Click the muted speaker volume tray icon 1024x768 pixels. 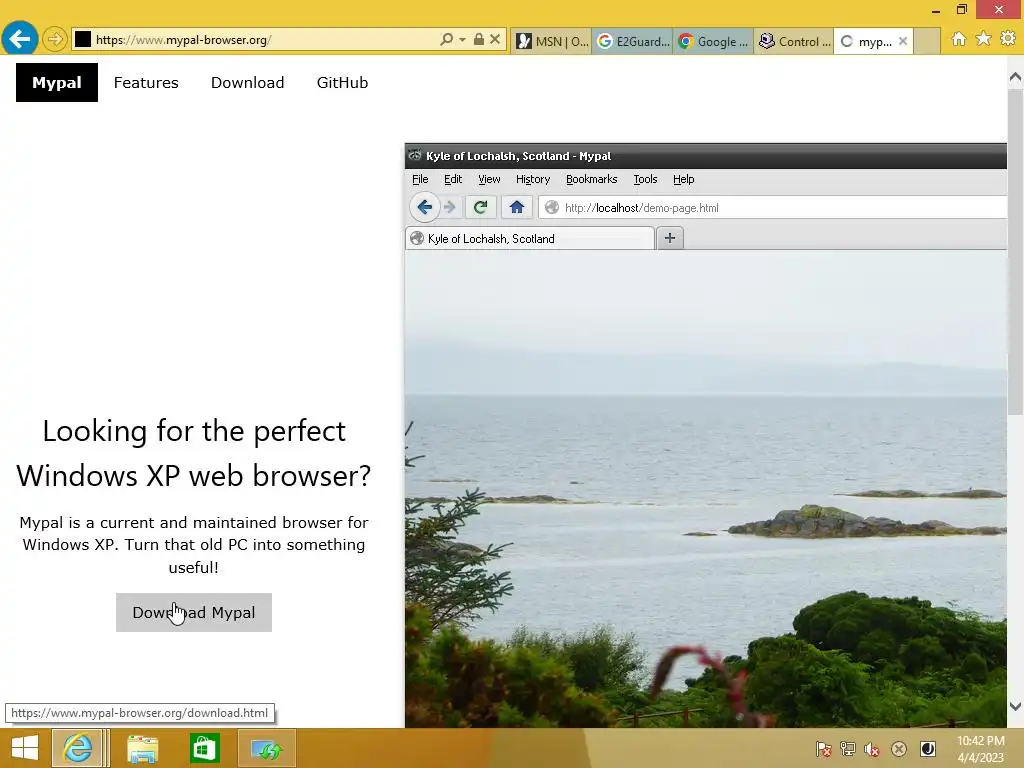tap(872, 749)
